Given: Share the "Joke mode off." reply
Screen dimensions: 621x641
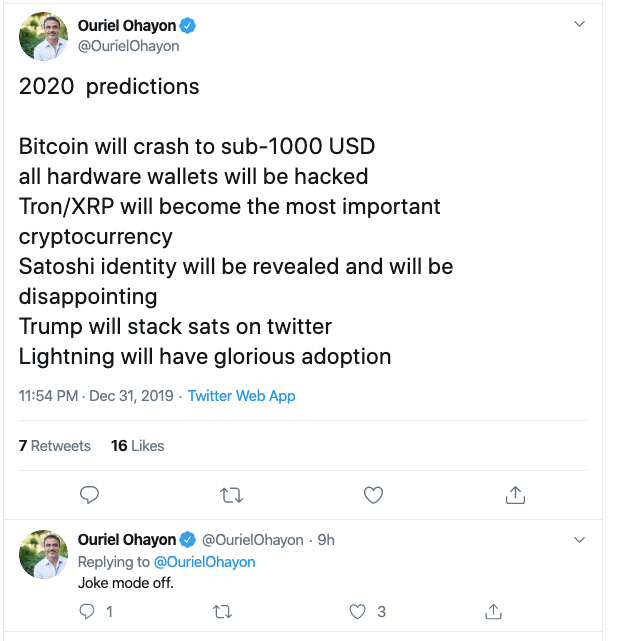Looking at the screenshot, I should click(x=493, y=611).
